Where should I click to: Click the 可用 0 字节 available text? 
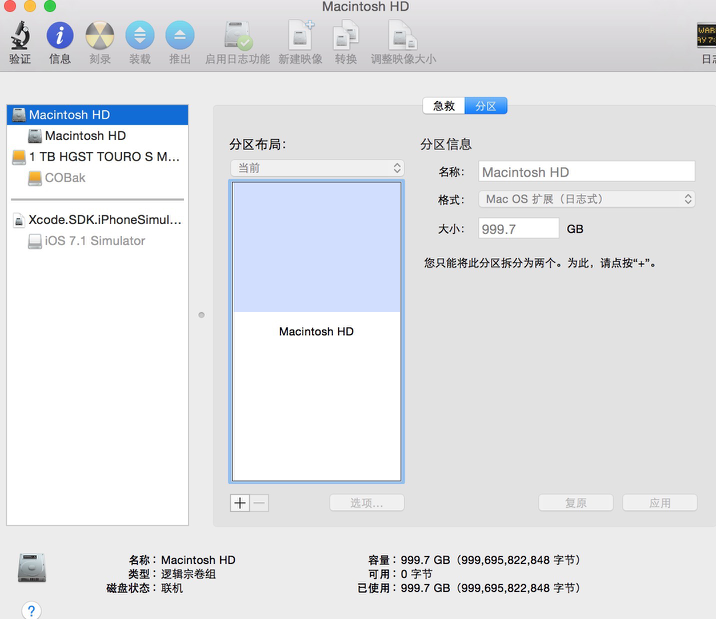[x=400, y=574]
